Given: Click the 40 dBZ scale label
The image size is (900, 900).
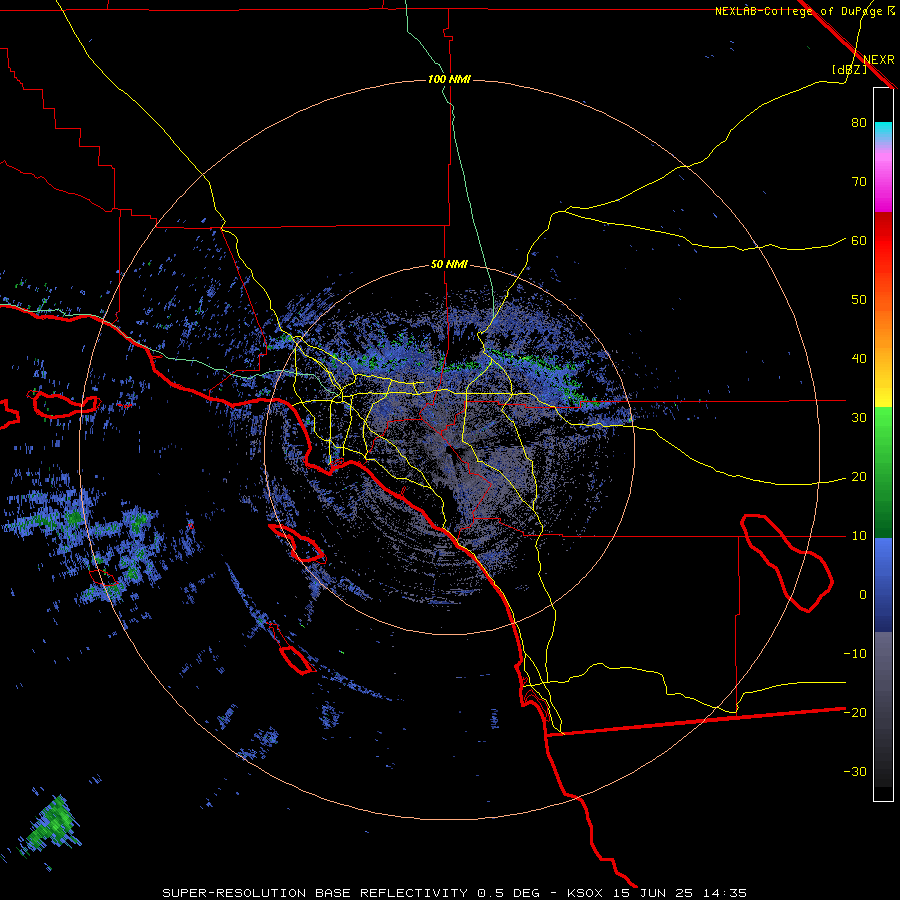Looking at the screenshot, I should pyautogui.click(x=859, y=359).
